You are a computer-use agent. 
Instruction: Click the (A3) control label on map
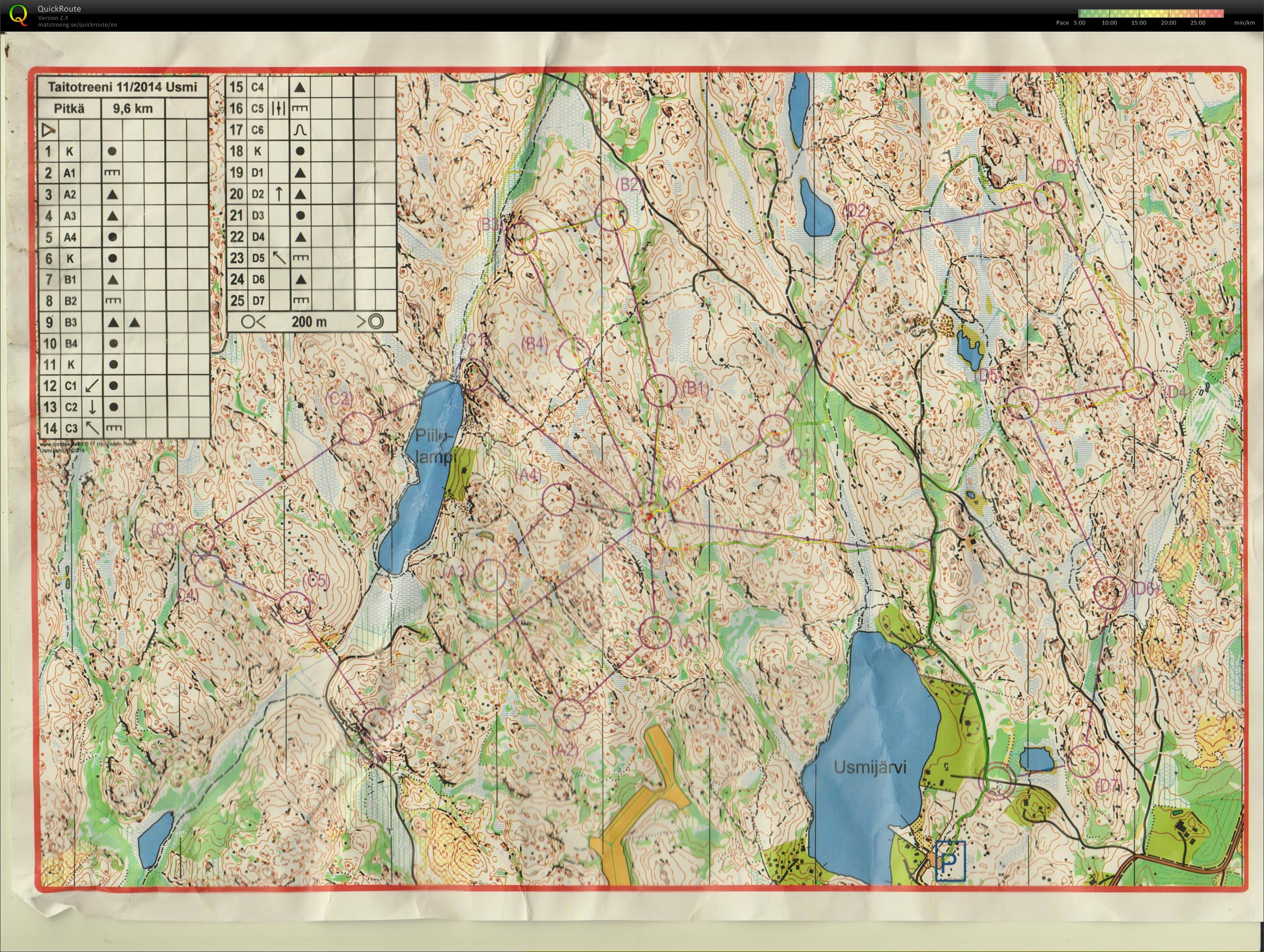[457, 571]
